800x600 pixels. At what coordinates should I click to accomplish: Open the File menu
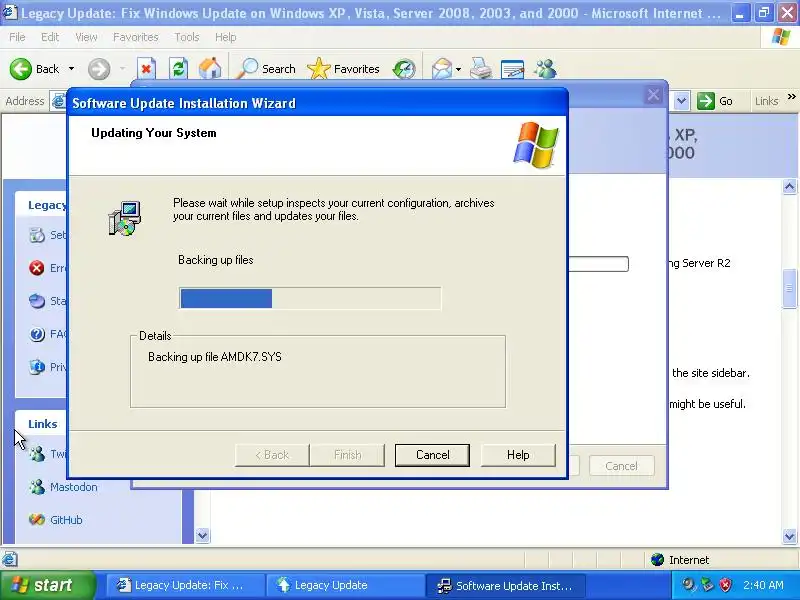17,37
